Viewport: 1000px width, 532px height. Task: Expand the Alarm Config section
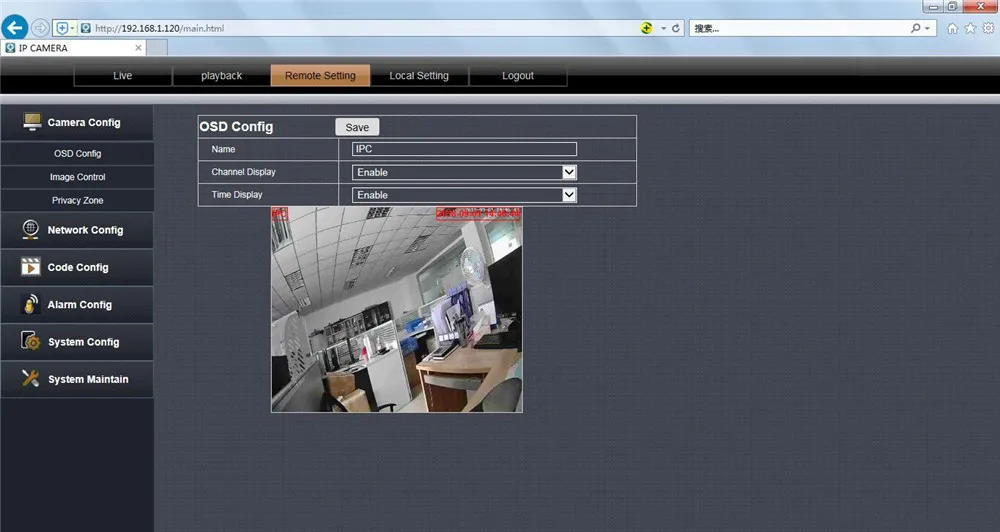[x=77, y=305]
